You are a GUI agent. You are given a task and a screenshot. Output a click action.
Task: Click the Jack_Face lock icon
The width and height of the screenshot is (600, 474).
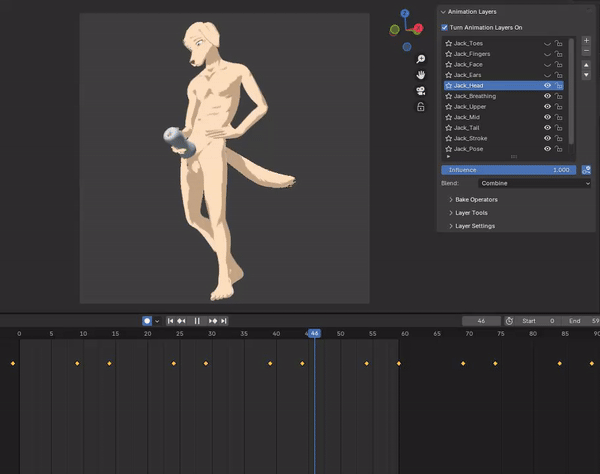[x=559, y=64]
